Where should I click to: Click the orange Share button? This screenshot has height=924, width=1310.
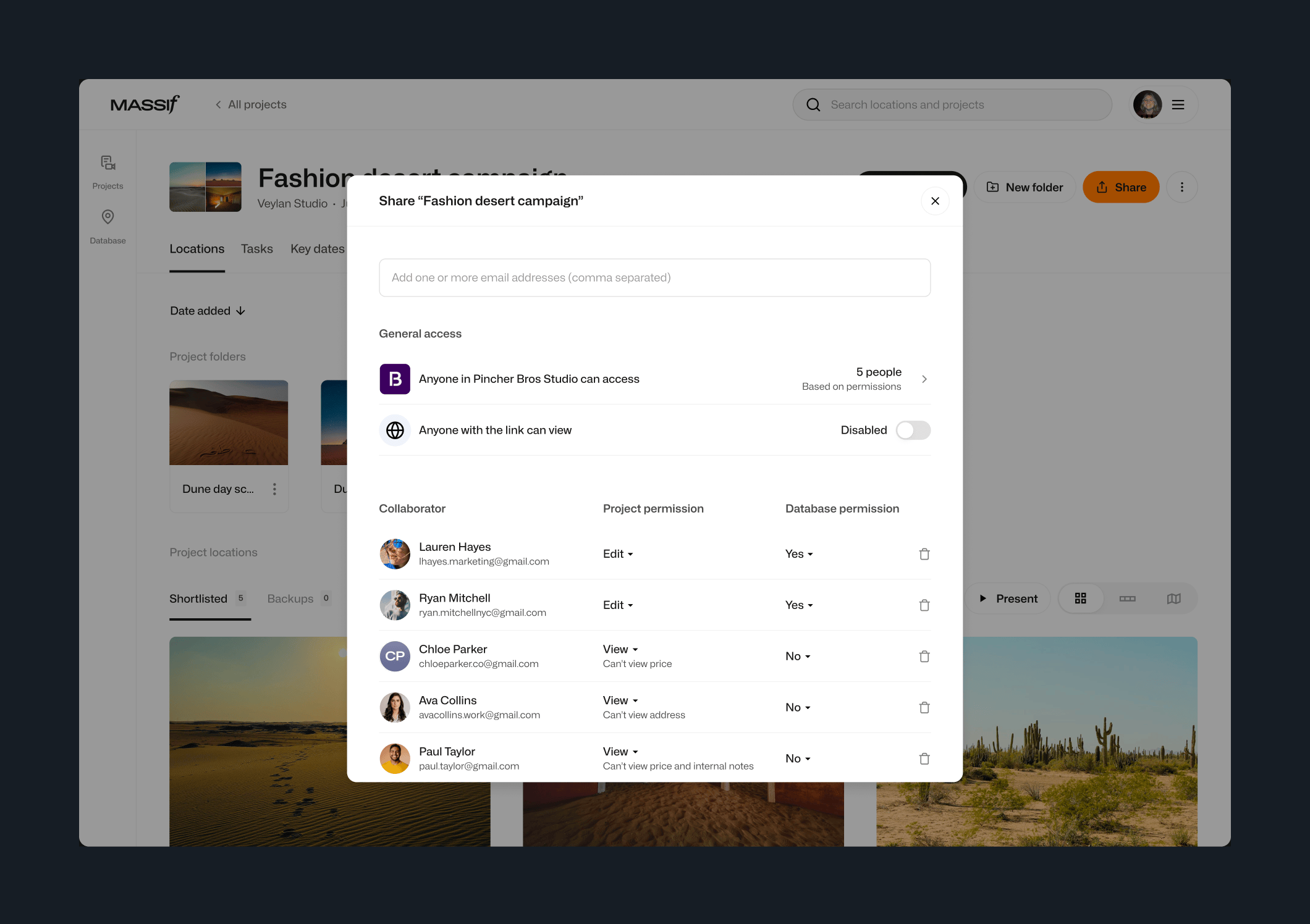(1120, 187)
